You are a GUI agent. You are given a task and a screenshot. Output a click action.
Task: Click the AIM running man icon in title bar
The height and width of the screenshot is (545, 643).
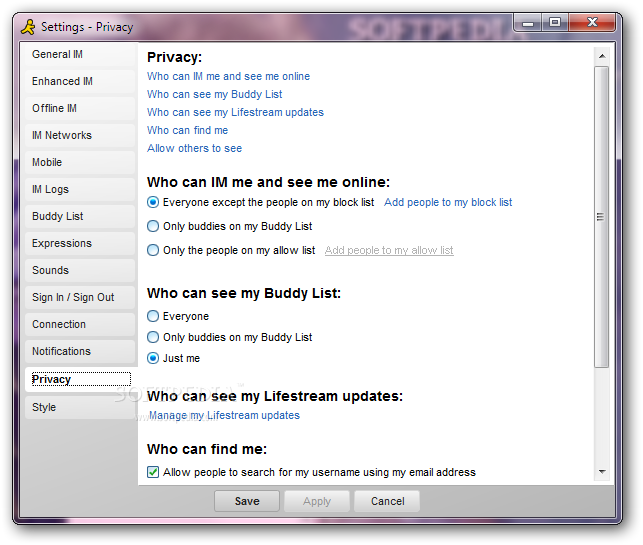click(x=29, y=27)
